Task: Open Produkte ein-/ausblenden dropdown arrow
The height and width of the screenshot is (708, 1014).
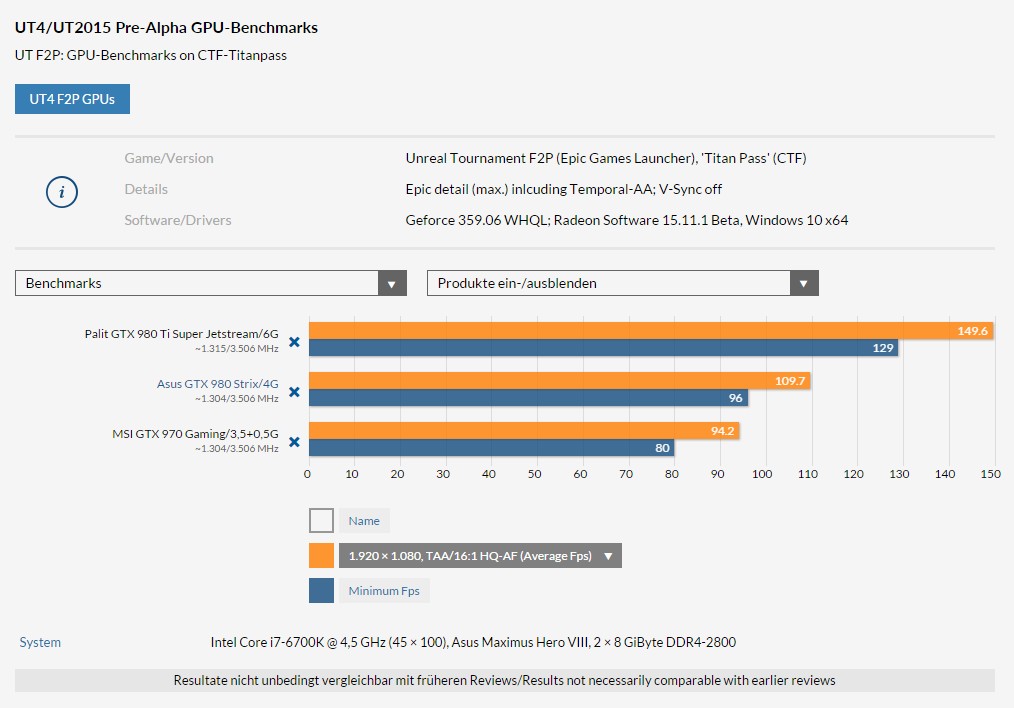Action: 804,283
